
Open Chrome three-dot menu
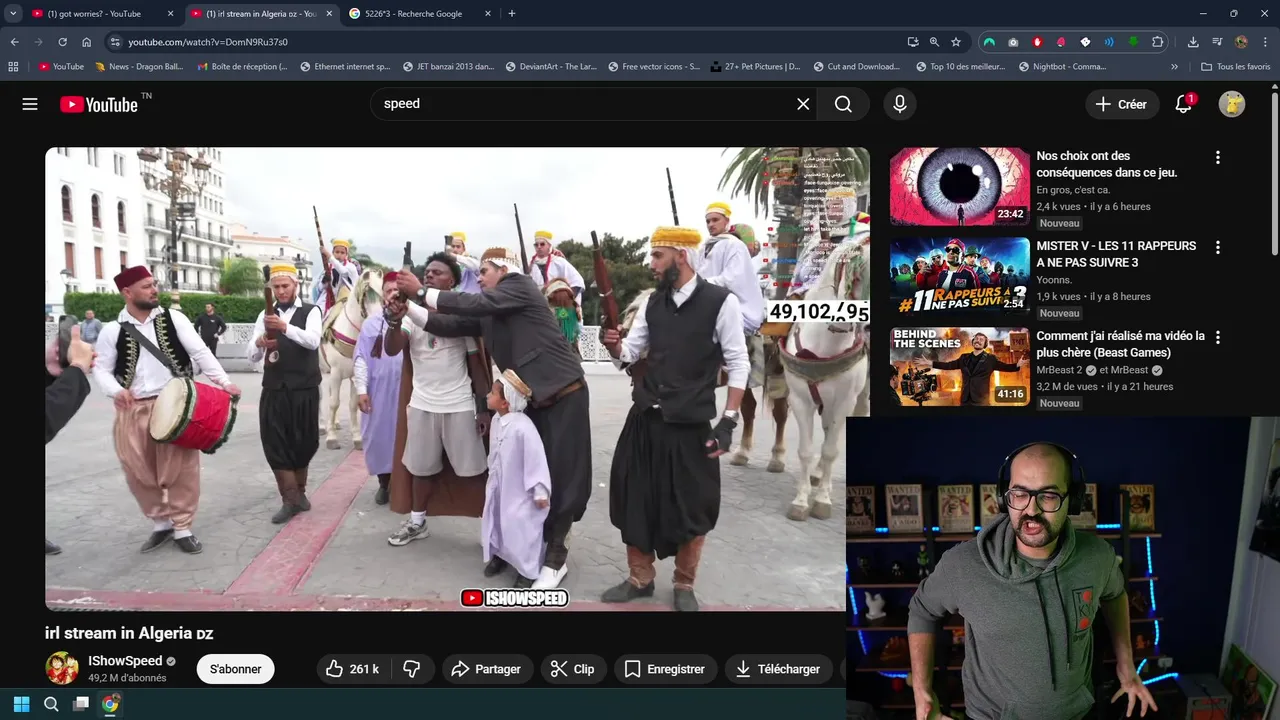pyautogui.click(x=1265, y=42)
